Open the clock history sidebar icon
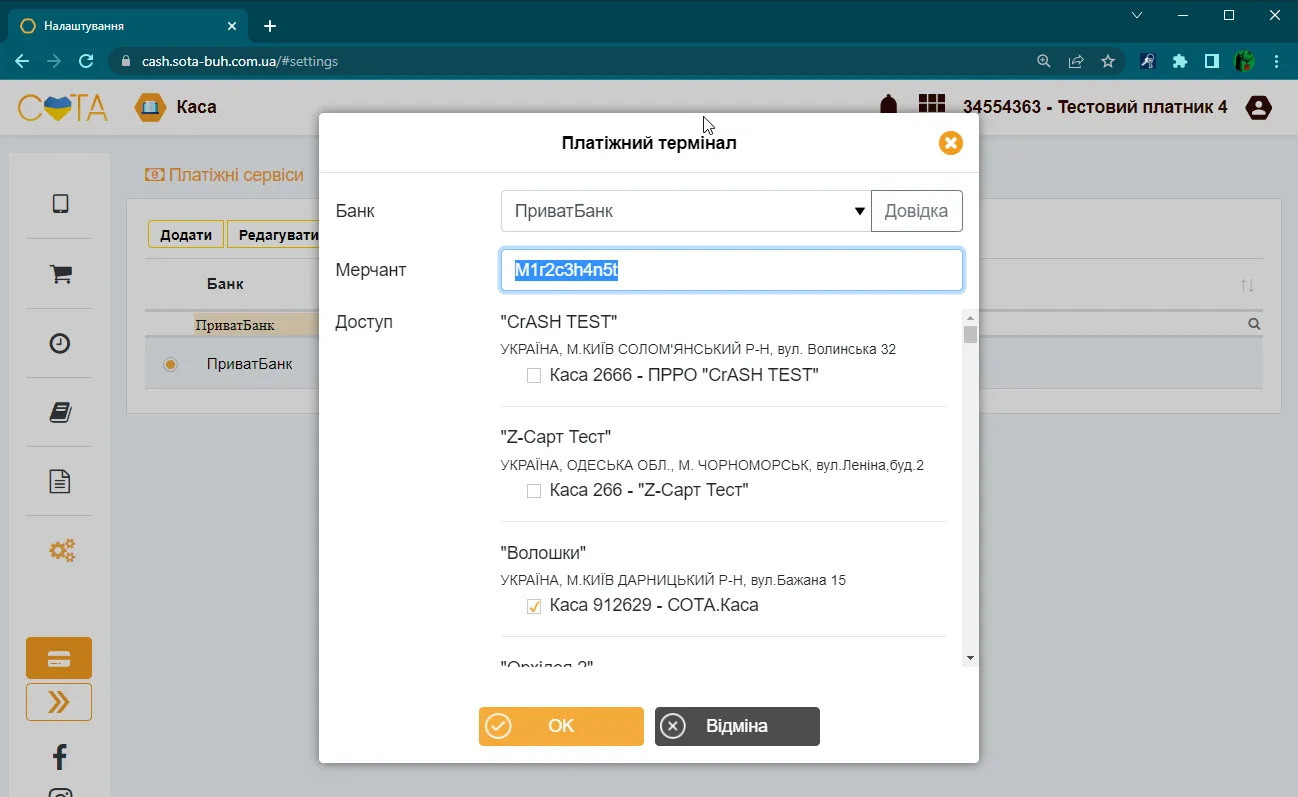 coord(60,343)
